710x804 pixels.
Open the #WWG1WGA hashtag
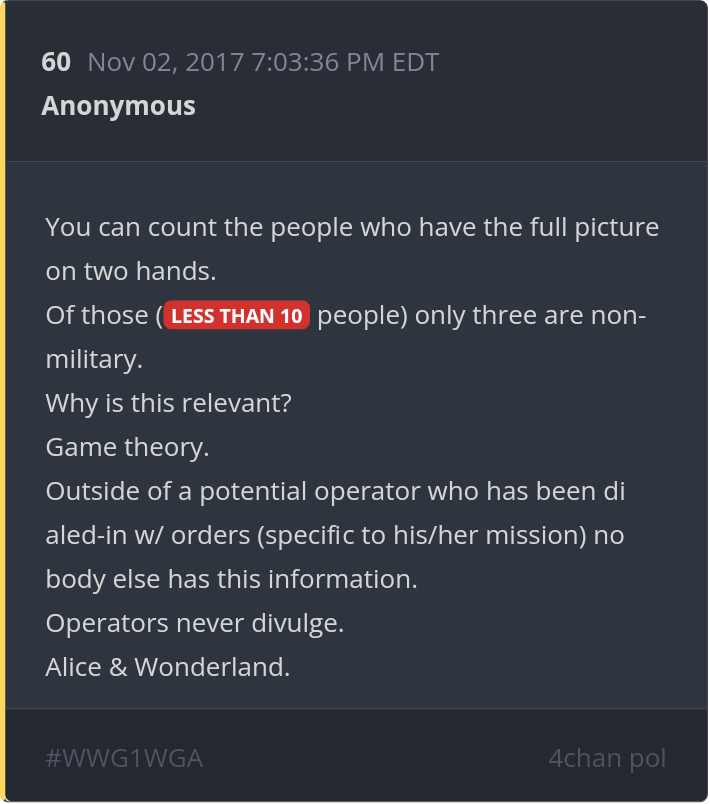pyautogui.click(x=124, y=758)
